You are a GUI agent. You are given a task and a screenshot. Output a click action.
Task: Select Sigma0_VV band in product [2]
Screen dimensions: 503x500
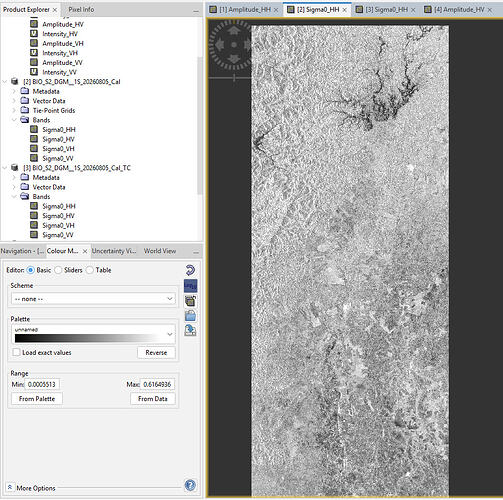pyautogui.click(x=58, y=158)
